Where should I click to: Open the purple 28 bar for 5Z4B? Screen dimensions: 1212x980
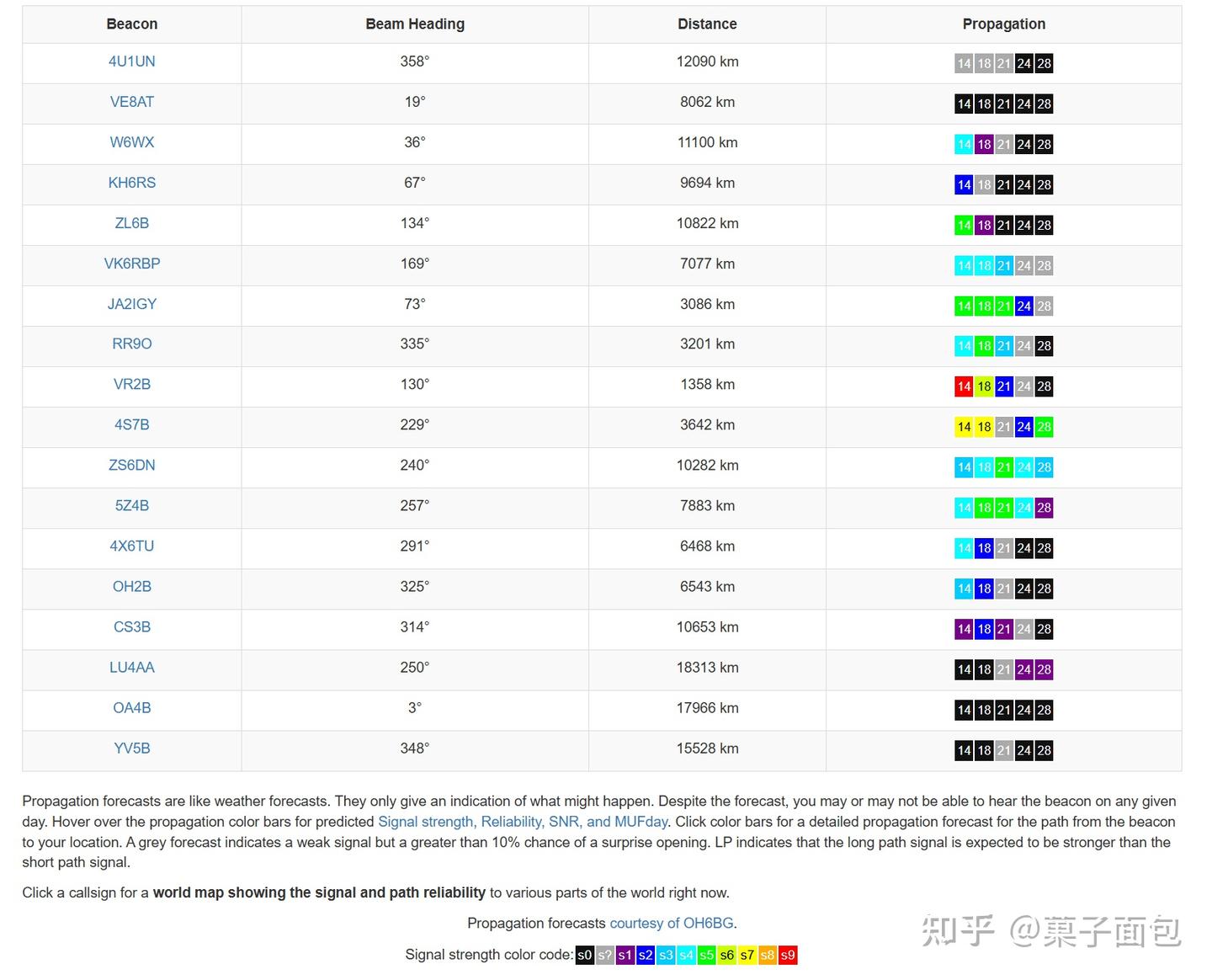[1044, 508]
